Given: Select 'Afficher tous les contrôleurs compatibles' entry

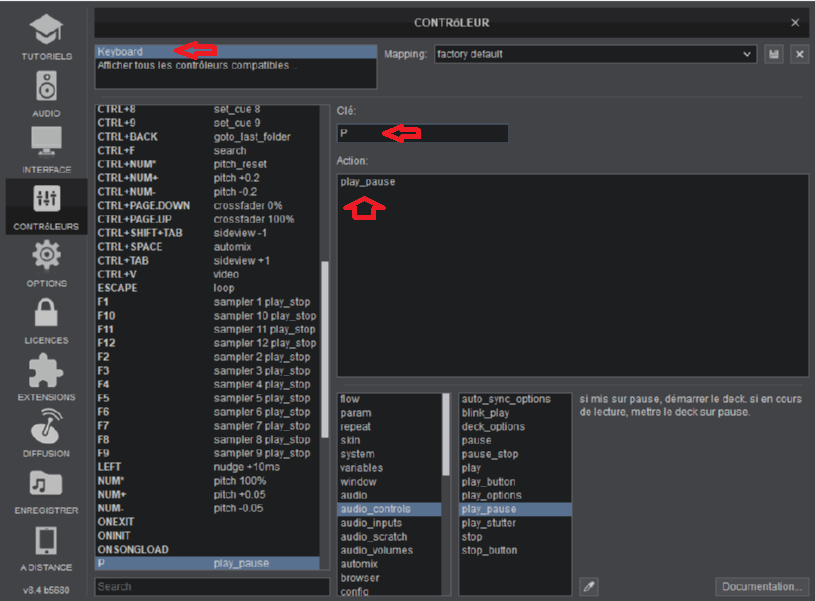Looking at the screenshot, I should [x=196, y=65].
